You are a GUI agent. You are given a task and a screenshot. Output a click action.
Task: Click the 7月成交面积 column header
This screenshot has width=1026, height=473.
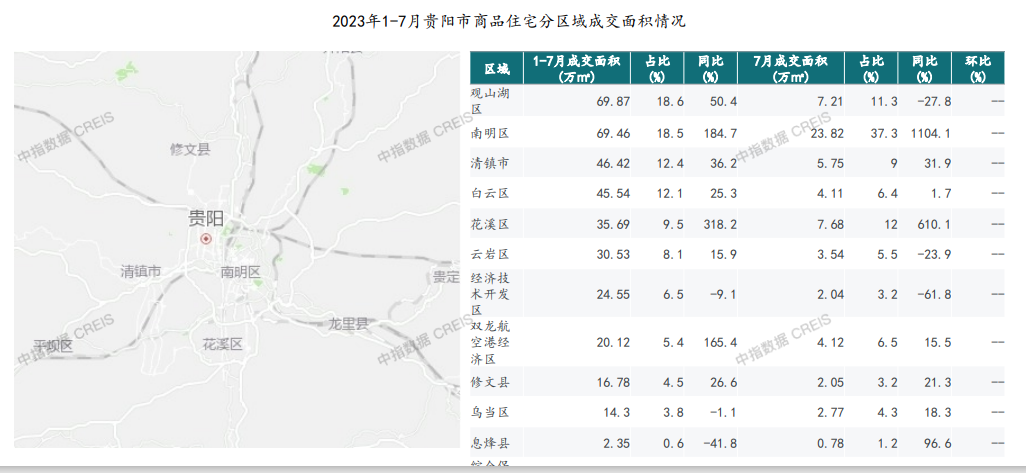(x=791, y=68)
